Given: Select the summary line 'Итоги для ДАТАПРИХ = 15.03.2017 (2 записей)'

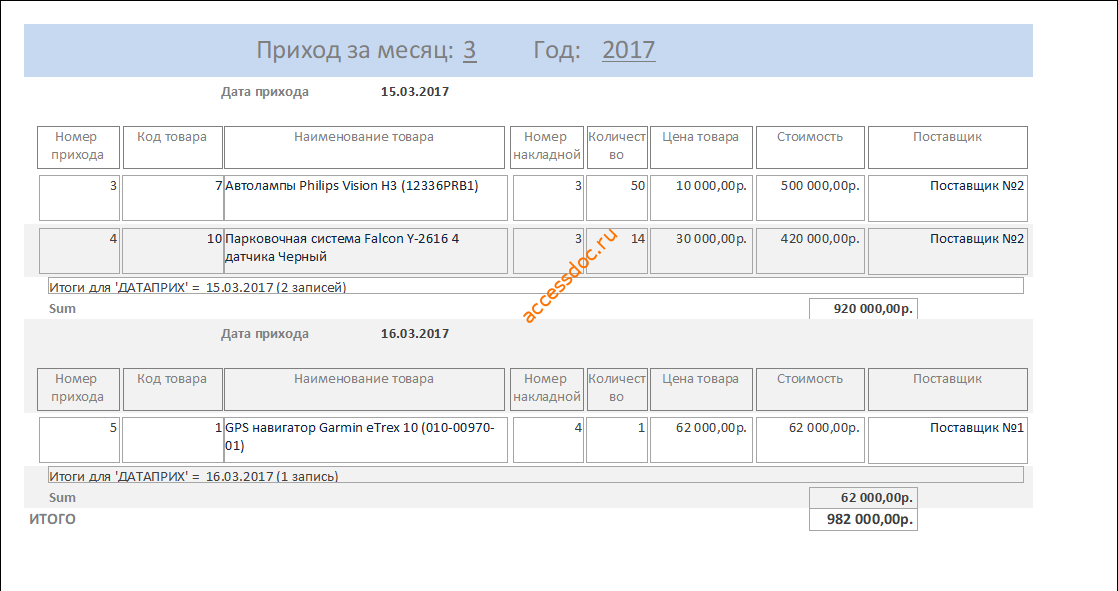Looking at the screenshot, I should (x=535, y=286).
